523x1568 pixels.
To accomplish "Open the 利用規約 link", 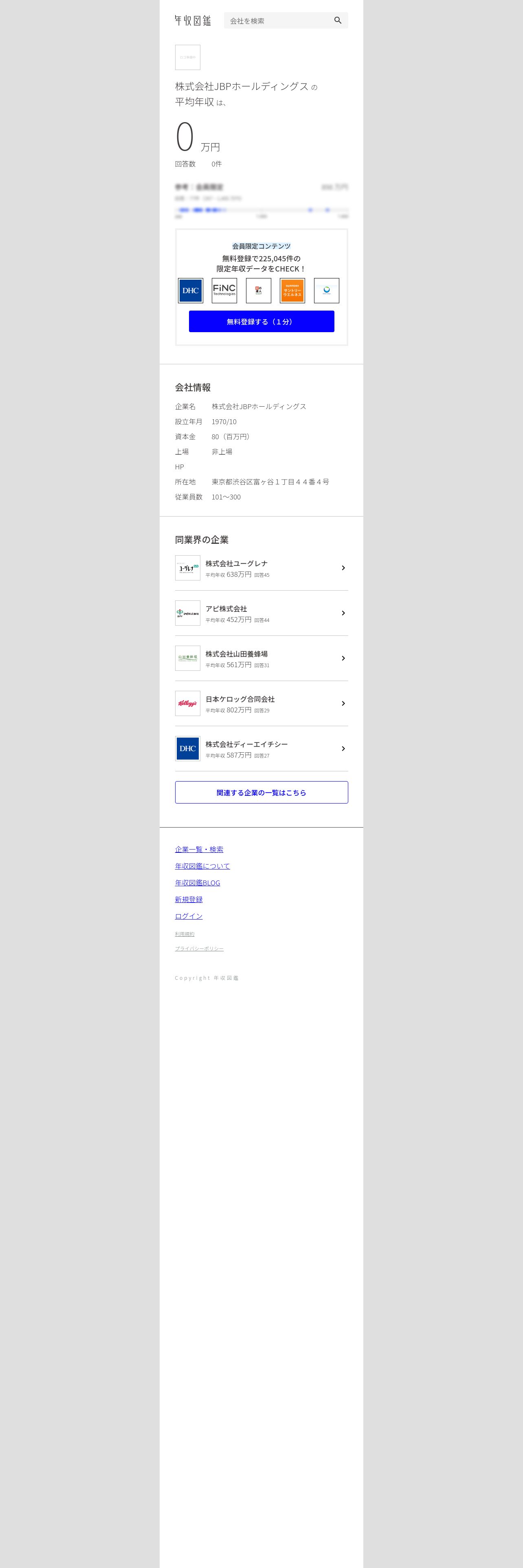I will pyautogui.click(x=185, y=934).
